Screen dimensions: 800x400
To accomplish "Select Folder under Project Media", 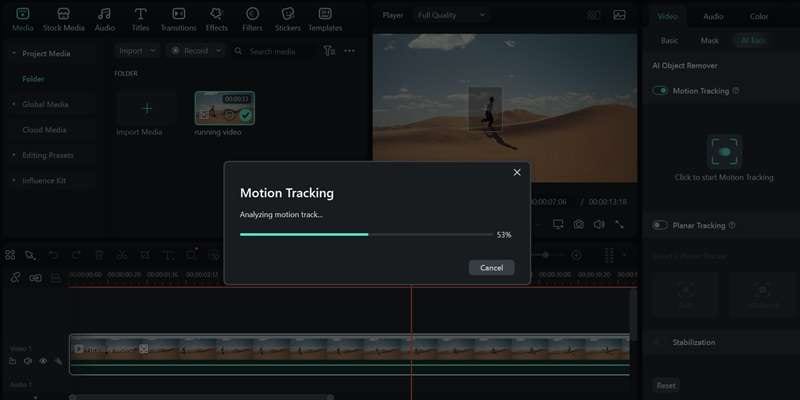I will 33,79.
